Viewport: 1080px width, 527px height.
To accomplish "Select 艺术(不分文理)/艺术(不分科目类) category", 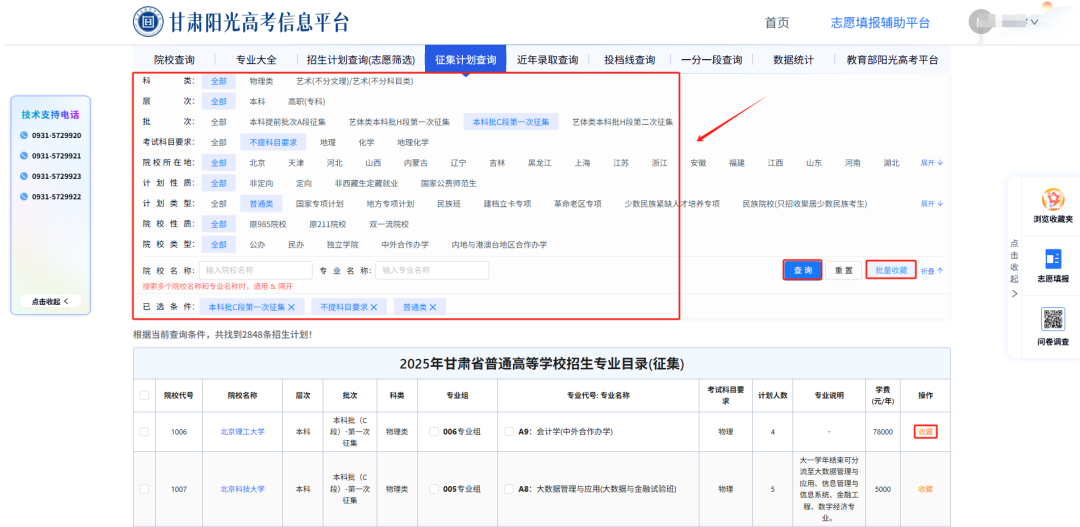I will point(355,81).
